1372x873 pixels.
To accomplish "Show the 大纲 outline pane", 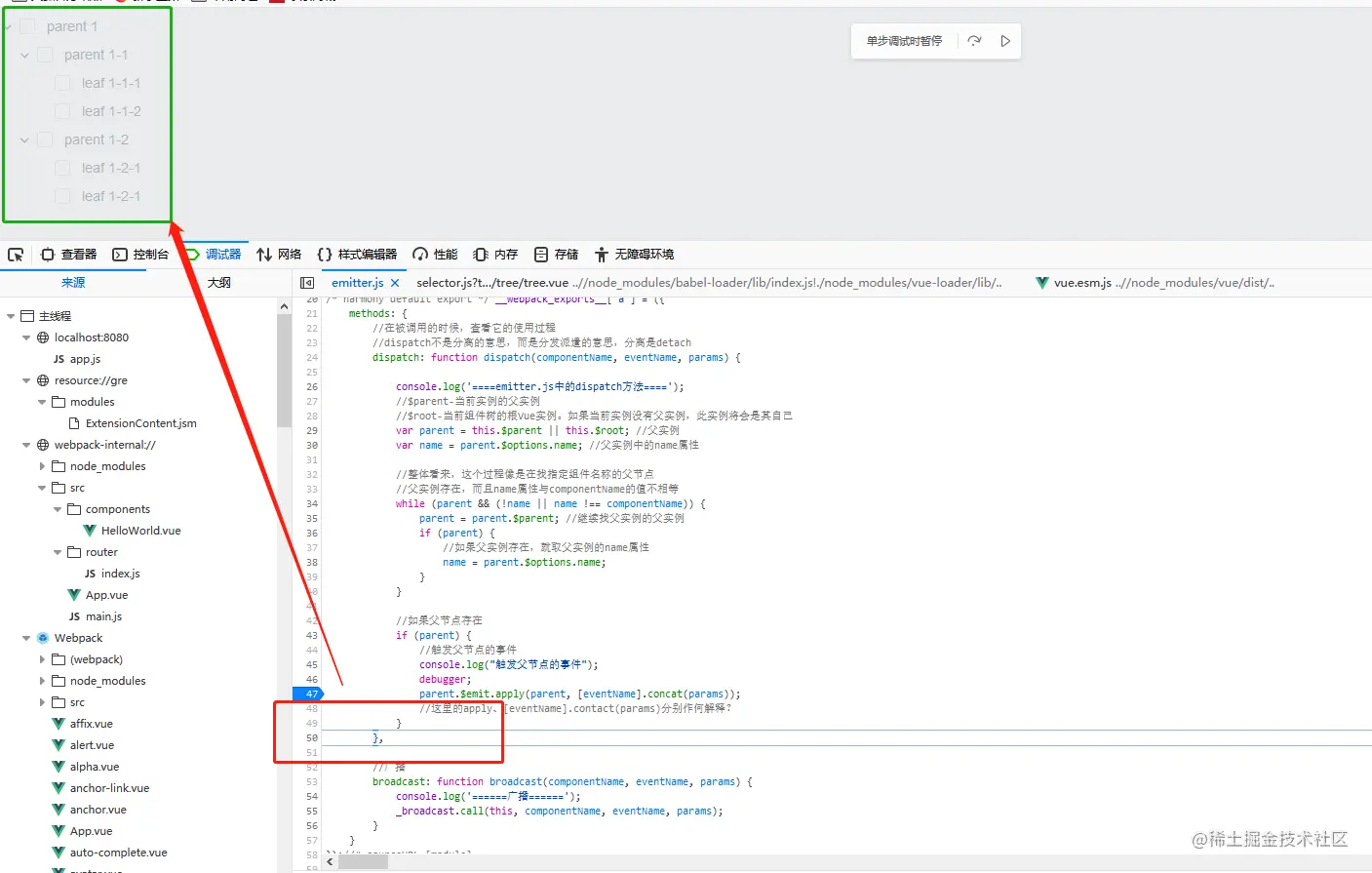I will (219, 283).
